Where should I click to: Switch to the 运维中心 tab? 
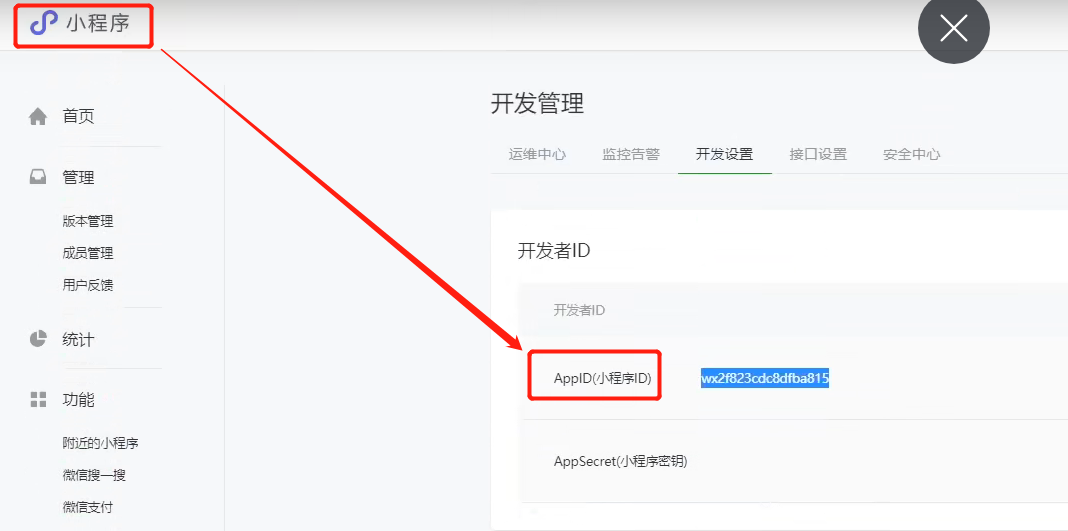[537, 154]
